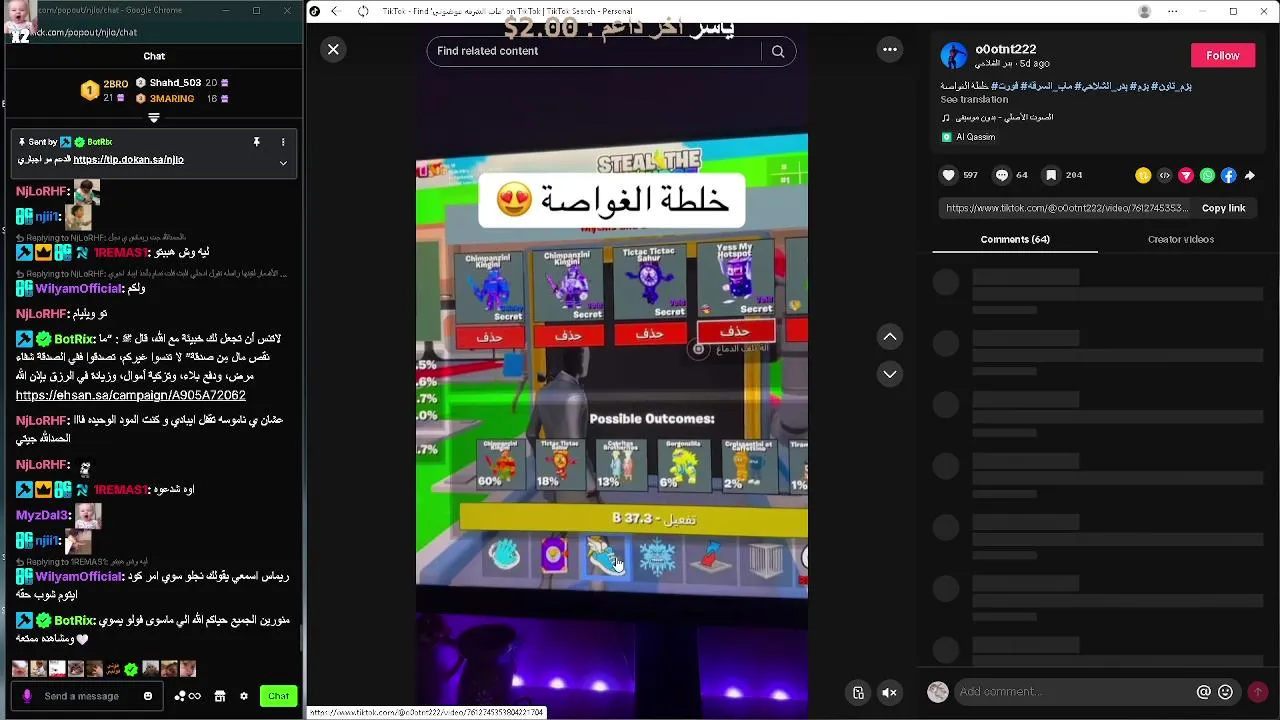Open the three-dots more options on video
Viewport: 1280px width, 720px height.
890,49
